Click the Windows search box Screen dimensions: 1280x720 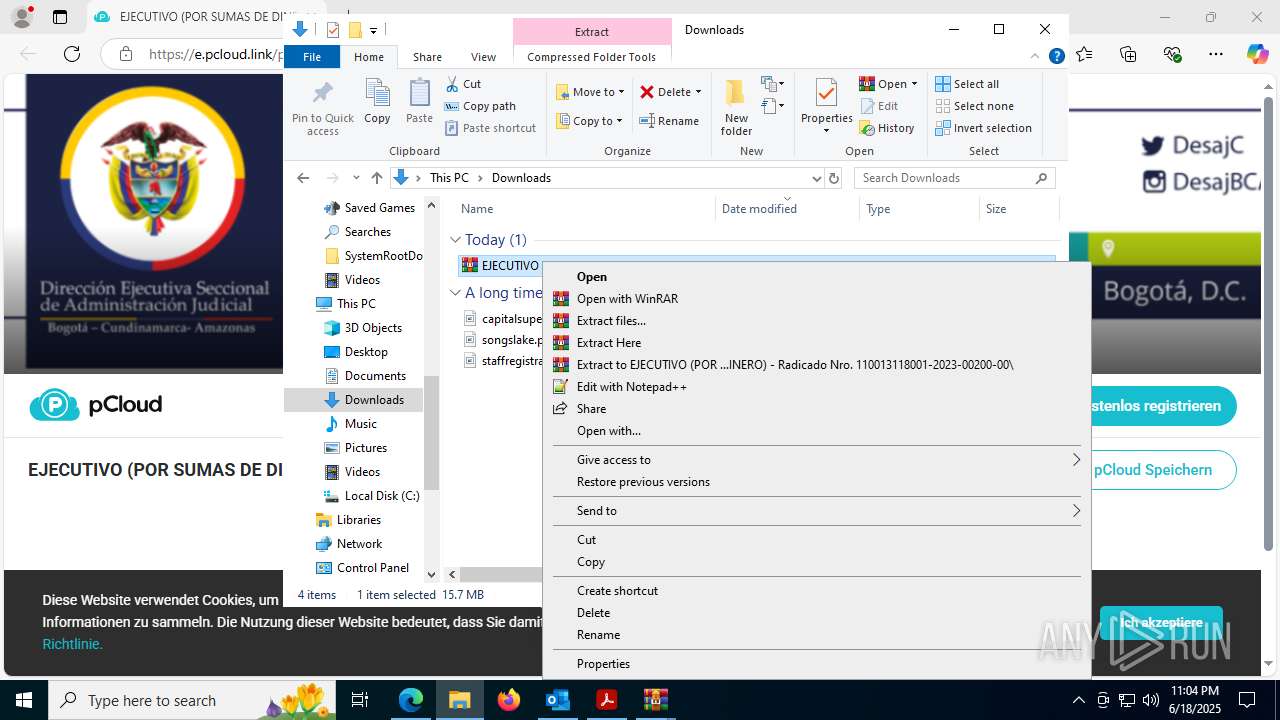pyautogui.click(x=191, y=700)
